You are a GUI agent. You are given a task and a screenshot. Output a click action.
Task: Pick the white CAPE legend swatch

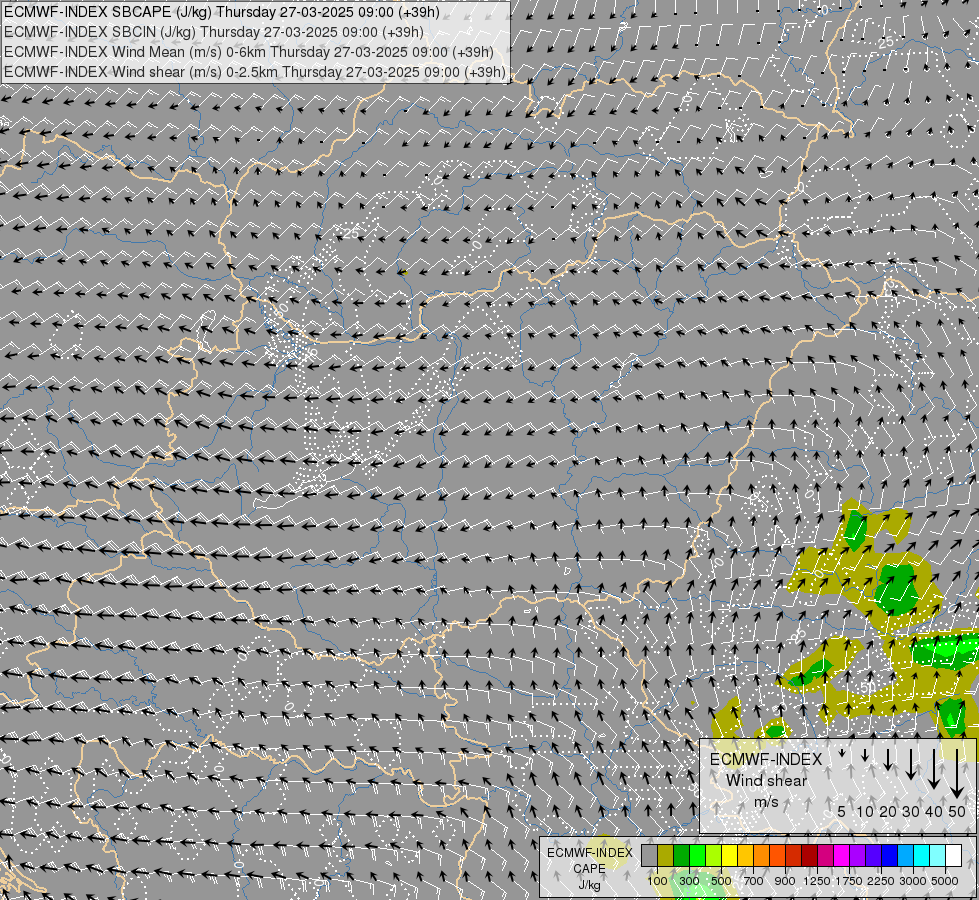(x=953, y=855)
